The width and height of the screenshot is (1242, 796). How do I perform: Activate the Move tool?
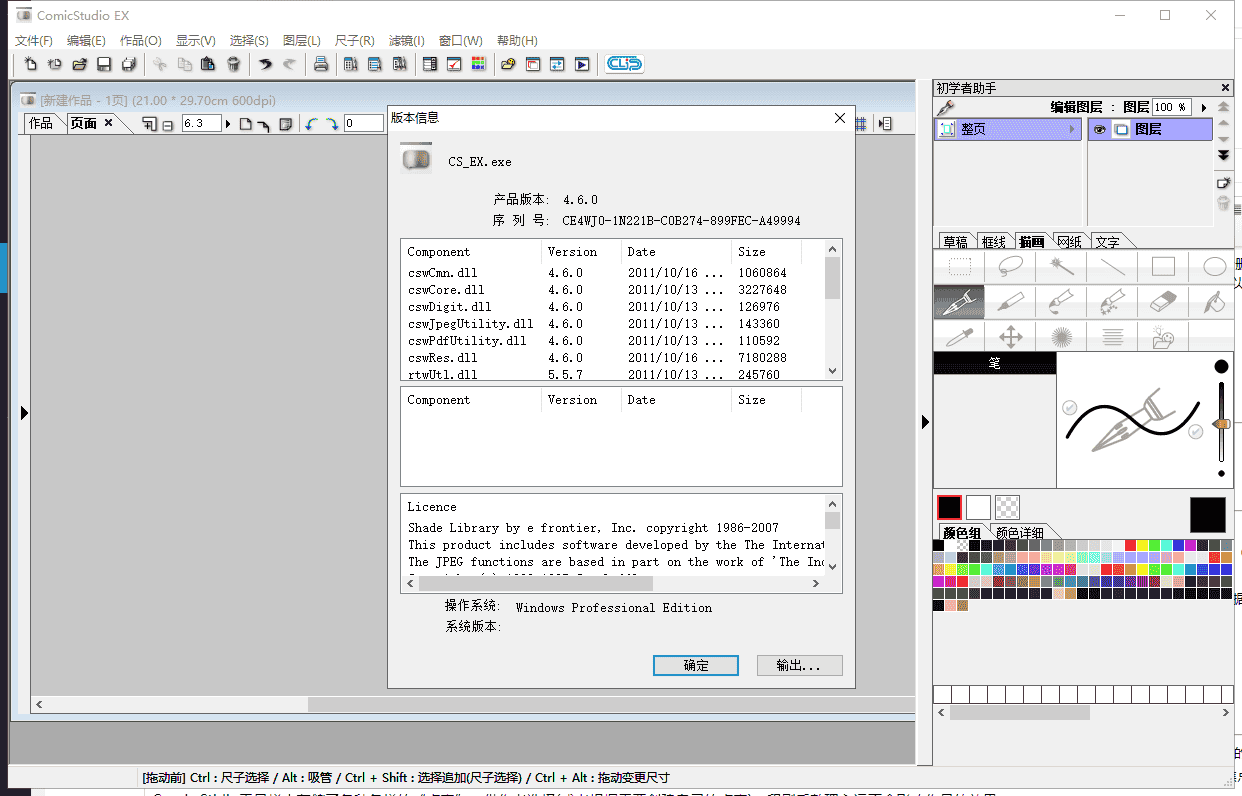click(x=1009, y=337)
